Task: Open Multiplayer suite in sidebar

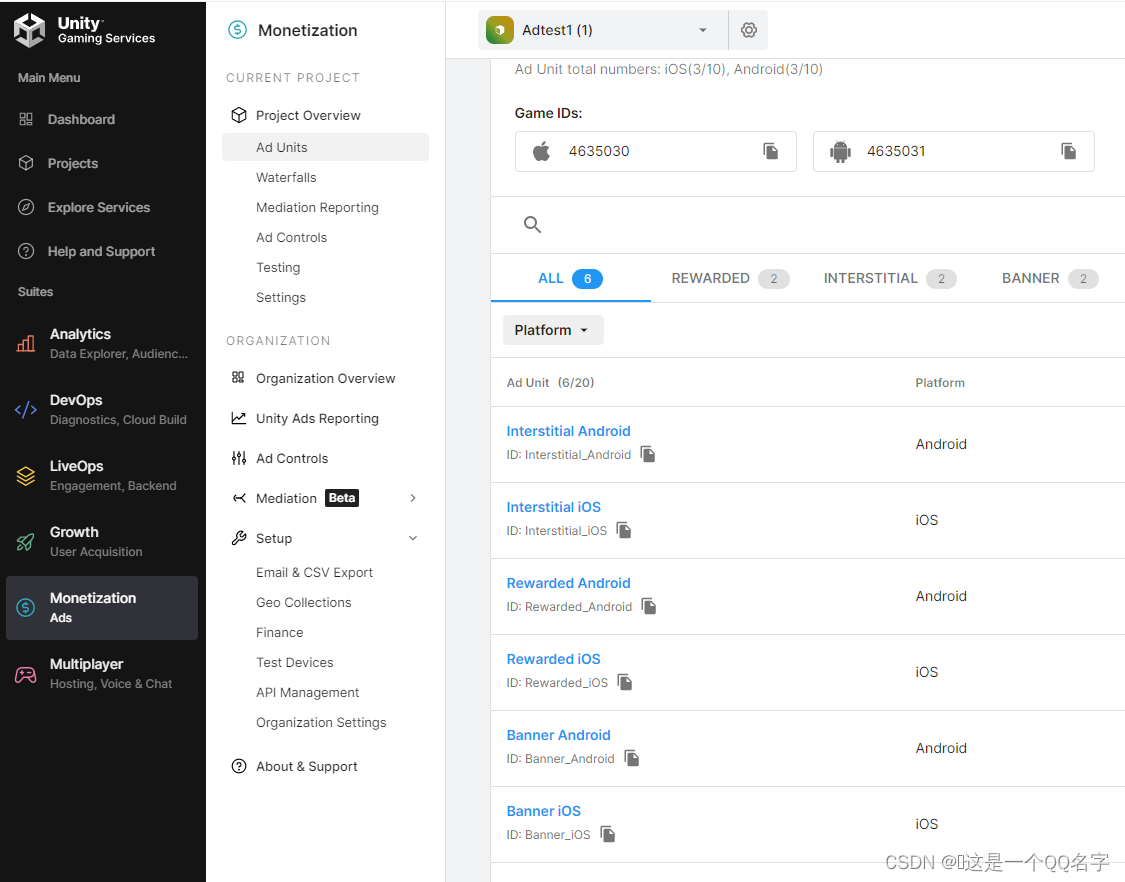Action: click(102, 673)
